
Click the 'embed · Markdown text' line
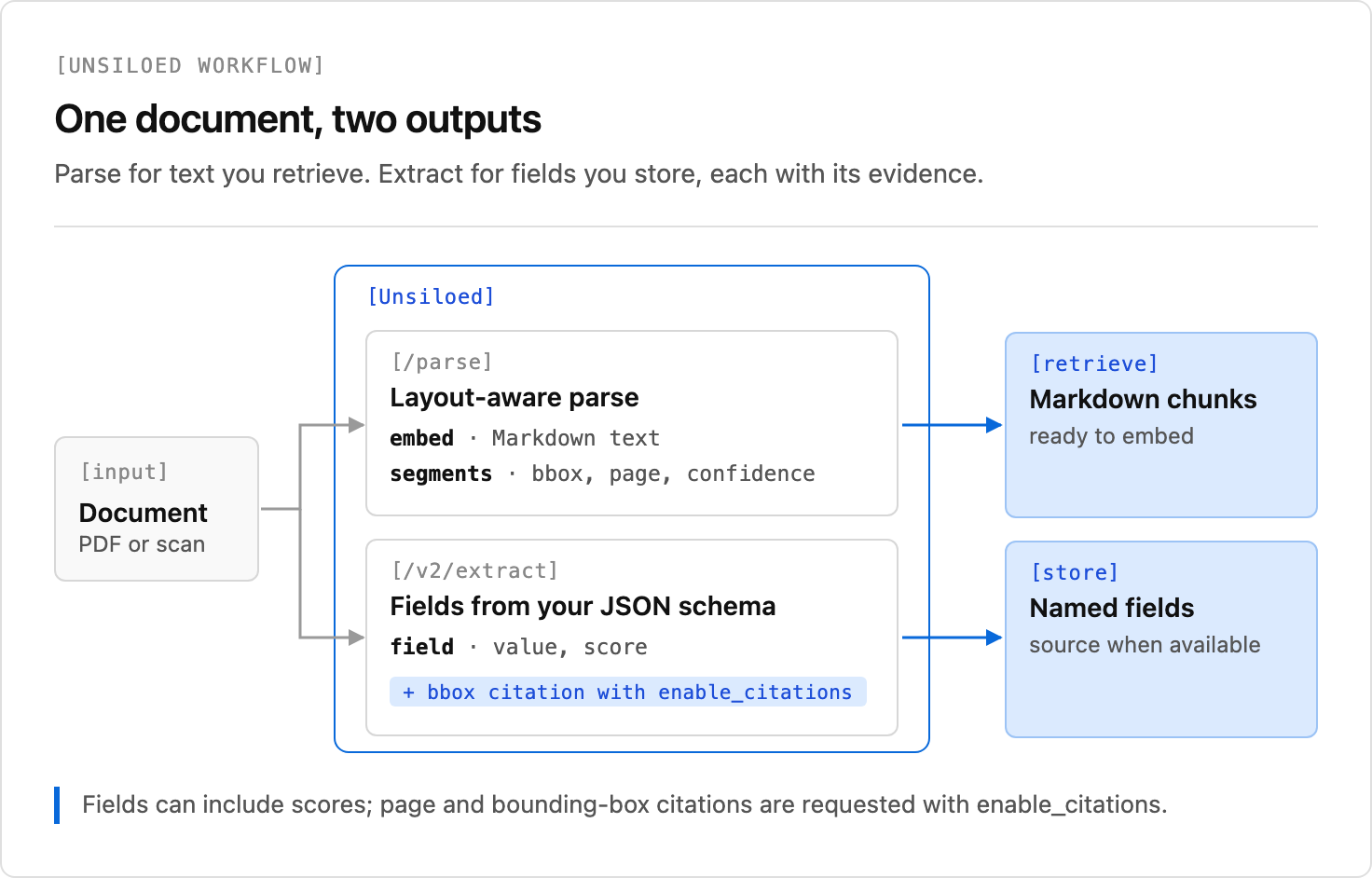525,438
